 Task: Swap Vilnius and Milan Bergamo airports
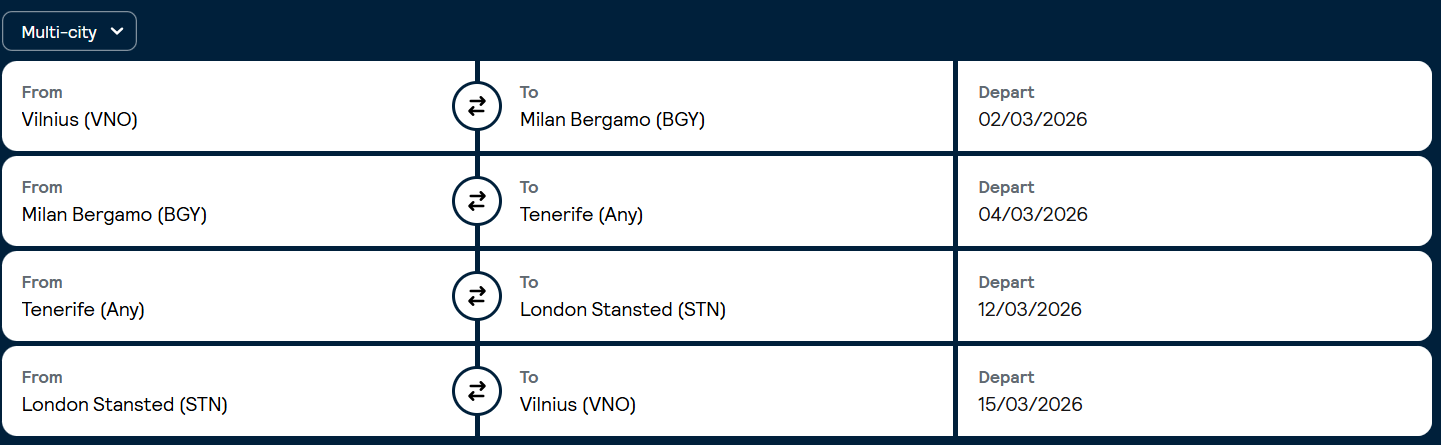477,107
